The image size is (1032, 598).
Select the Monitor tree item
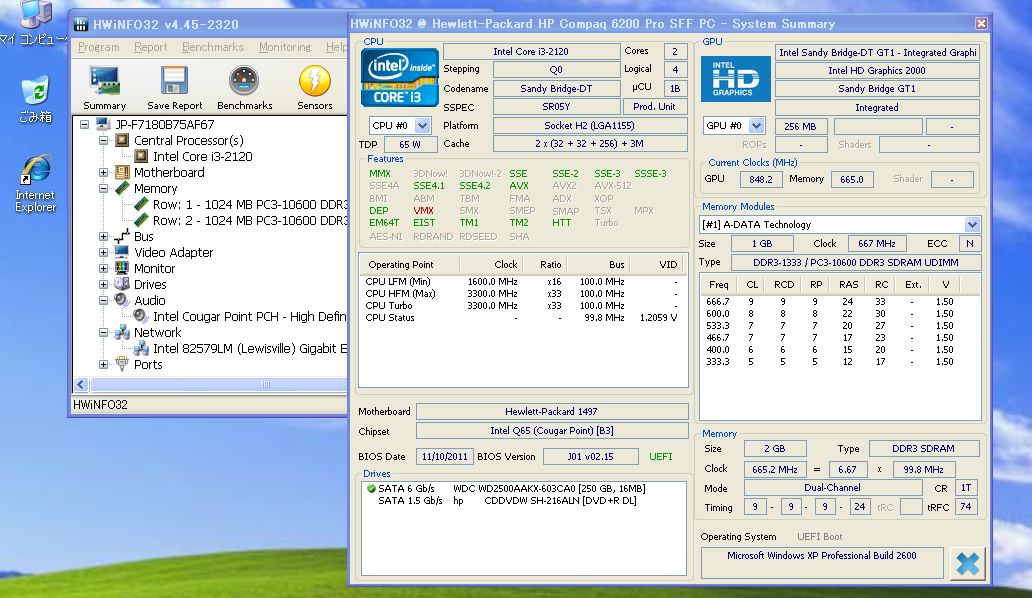pos(154,268)
